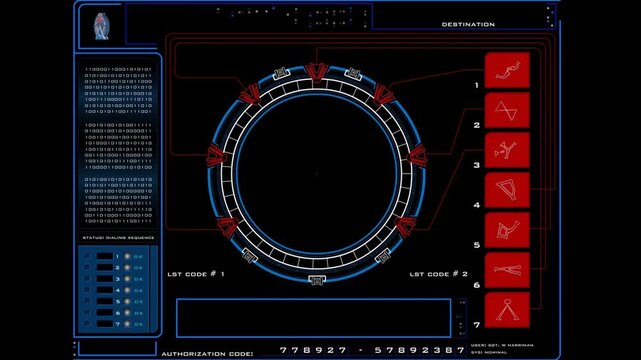
Task: Click the large empty message box below the gate
Action: point(314,318)
